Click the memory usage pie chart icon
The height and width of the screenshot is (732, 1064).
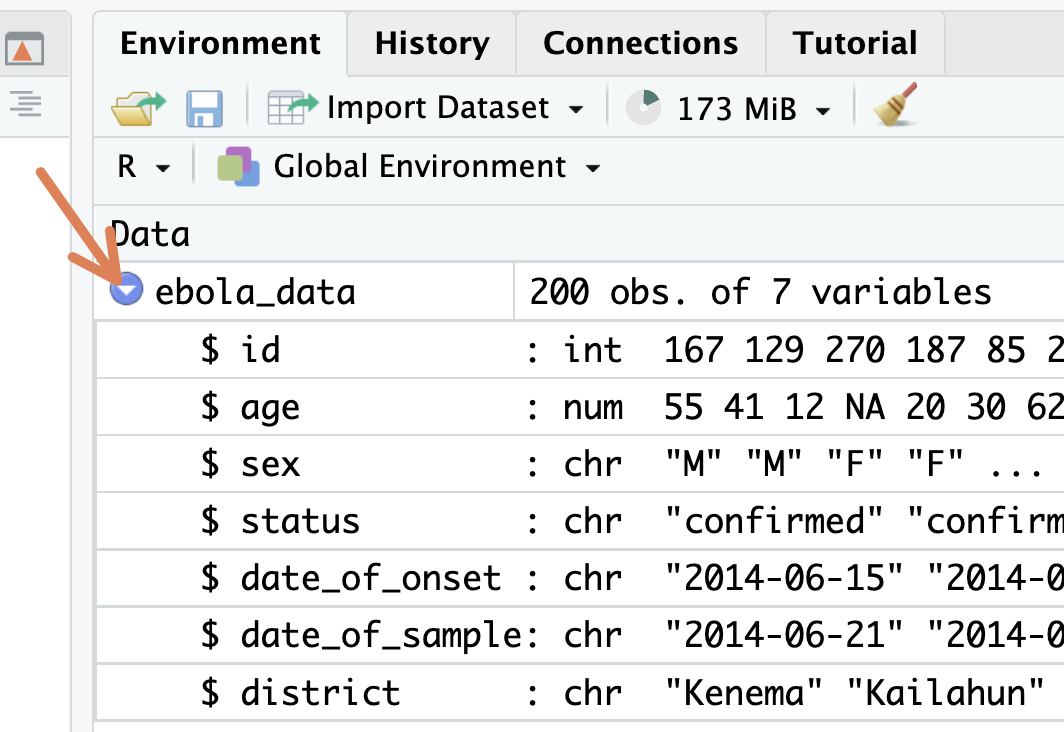[x=643, y=107]
